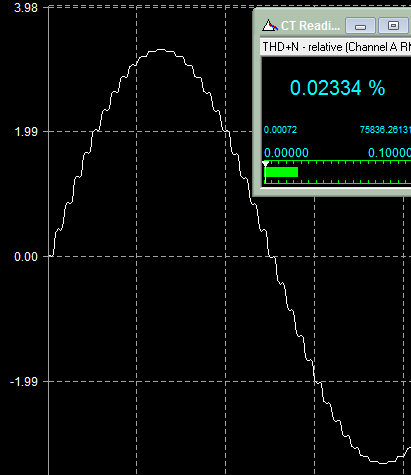Click the 1.99 Y-axis label
The width and height of the screenshot is (411, 475).
click(x=26, y=132)
